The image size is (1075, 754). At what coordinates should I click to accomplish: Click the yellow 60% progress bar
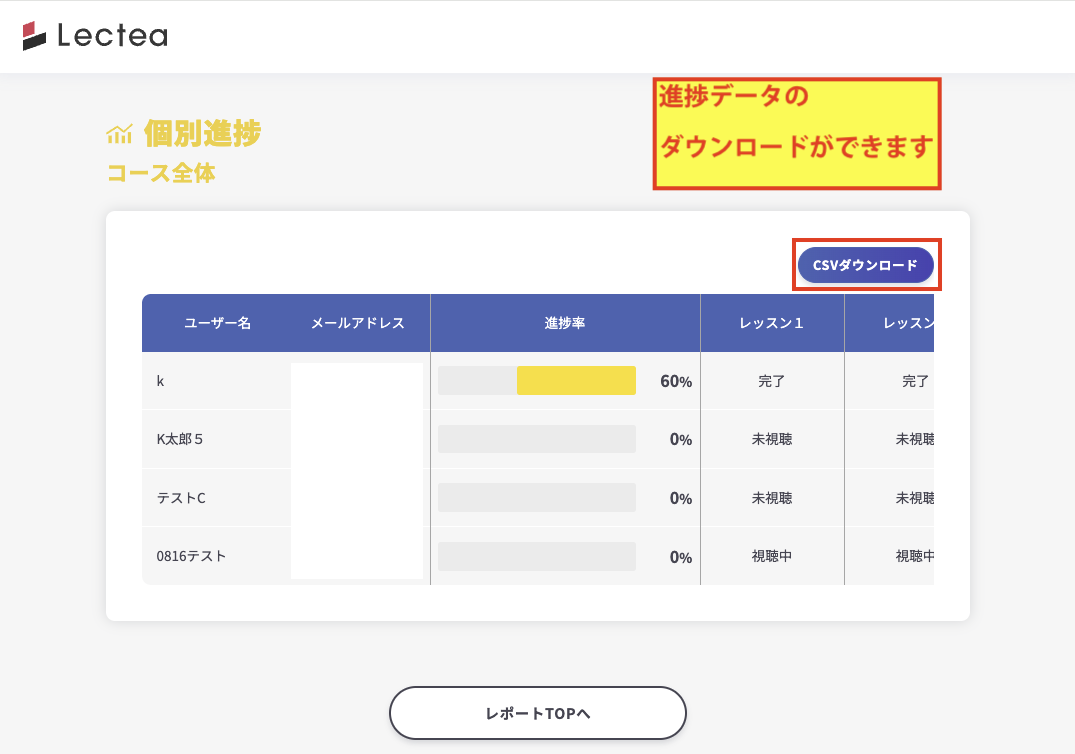pyautogui.click(x=576, y=381)
